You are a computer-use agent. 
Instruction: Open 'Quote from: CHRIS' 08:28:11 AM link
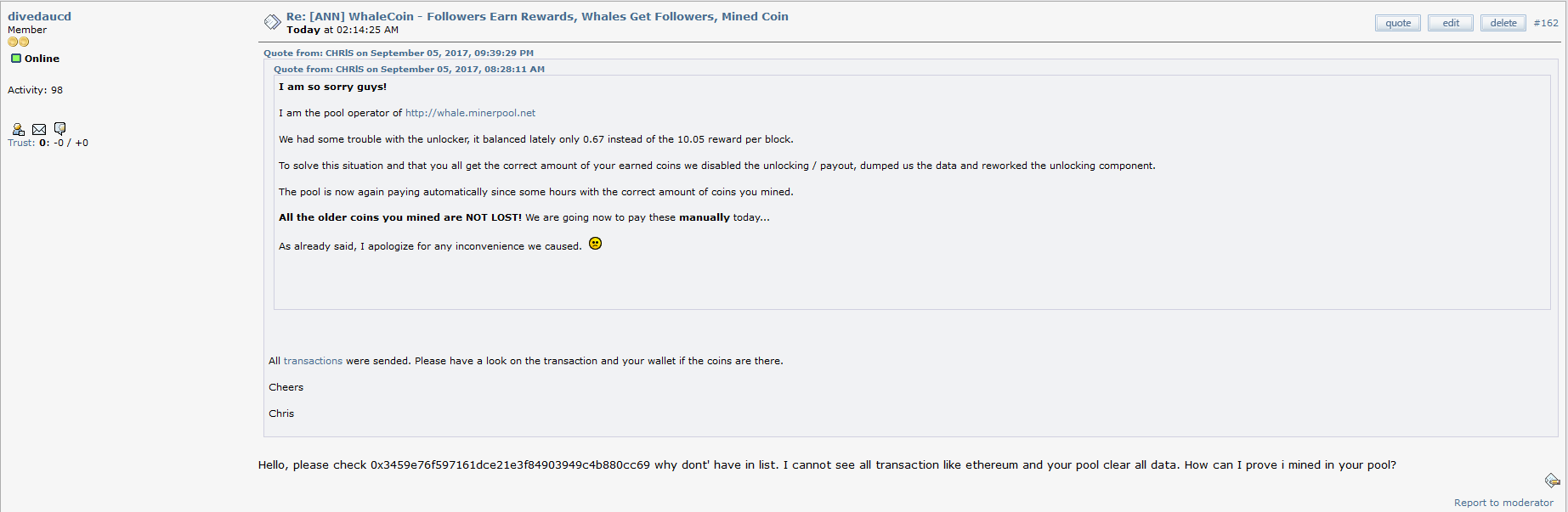(x=409, y=69)
